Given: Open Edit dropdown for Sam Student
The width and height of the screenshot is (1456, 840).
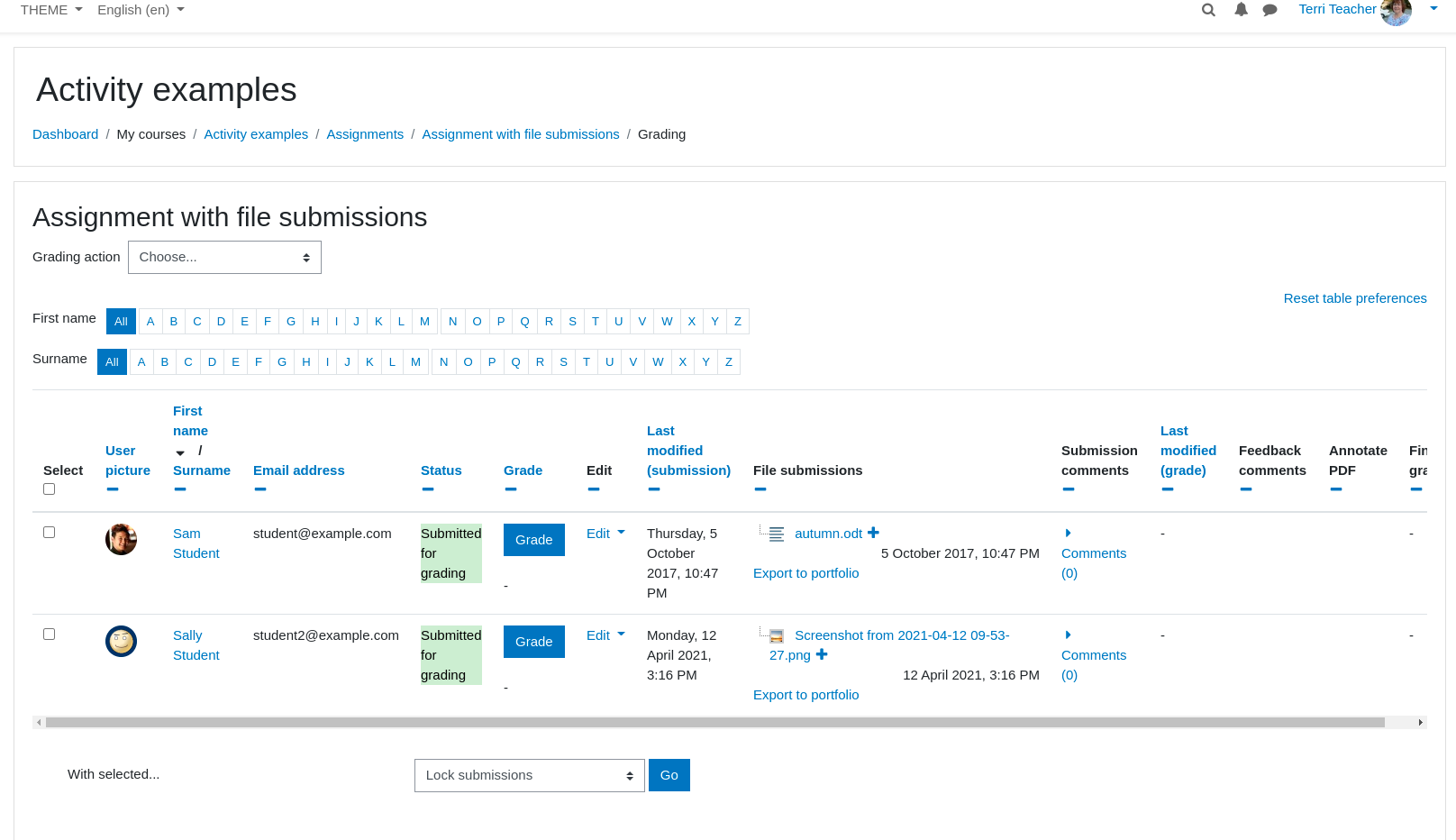Looking at the screenshot, I should 605,534.
